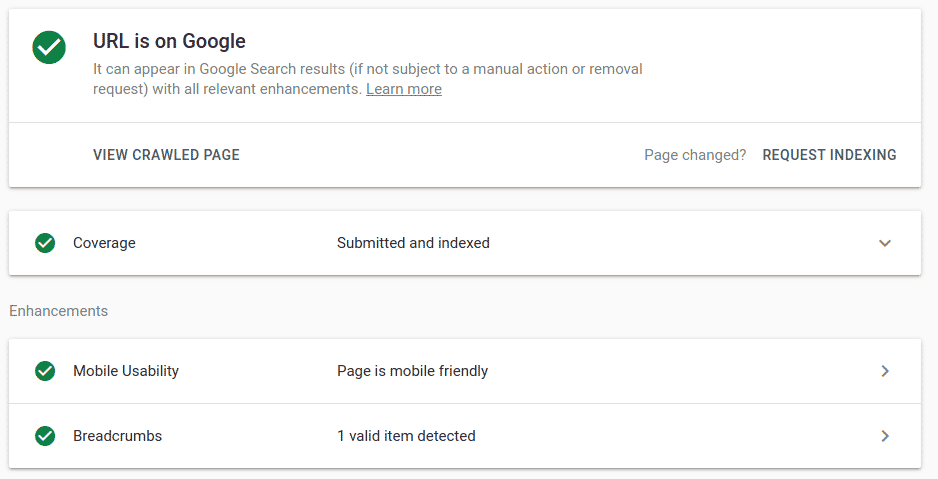
Task: Click the URL is on Google heading
Action: (x=169, y=41)
